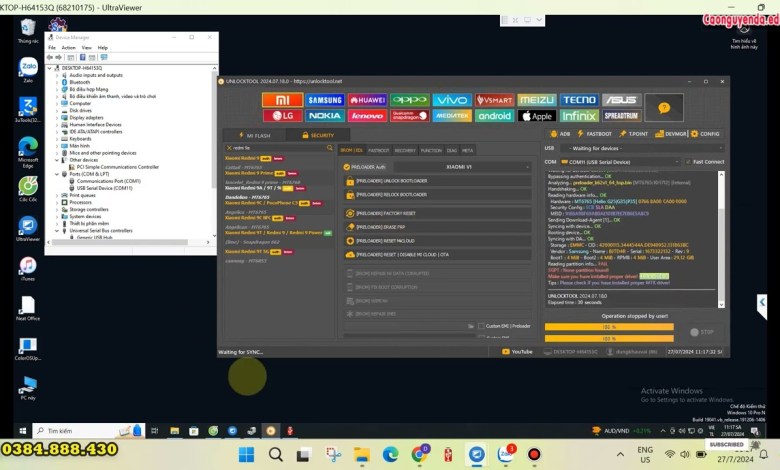The width and height of the screenshot is (780, 470).
Task: Collapse Universal Serial Bus controllers node
Action: tap(57, 231)
